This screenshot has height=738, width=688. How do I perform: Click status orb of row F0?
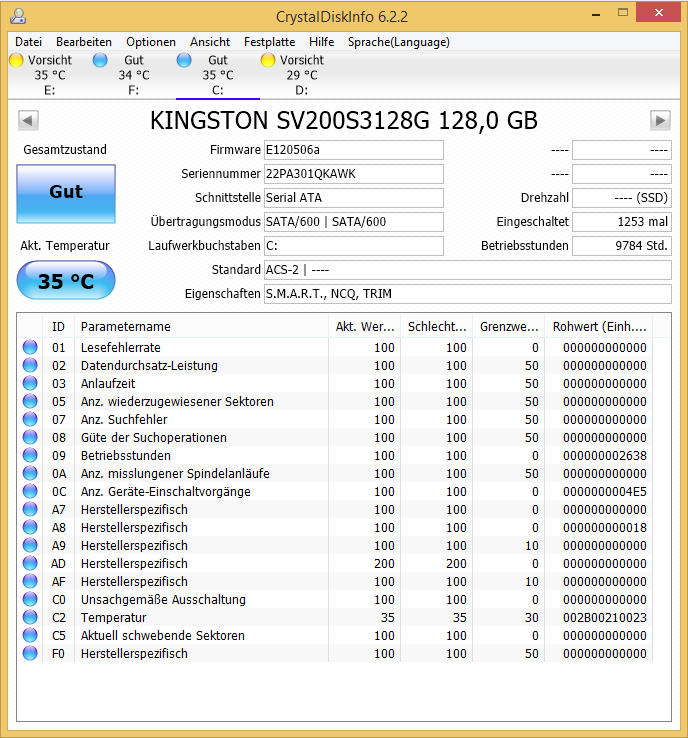(x=30, y=653)
